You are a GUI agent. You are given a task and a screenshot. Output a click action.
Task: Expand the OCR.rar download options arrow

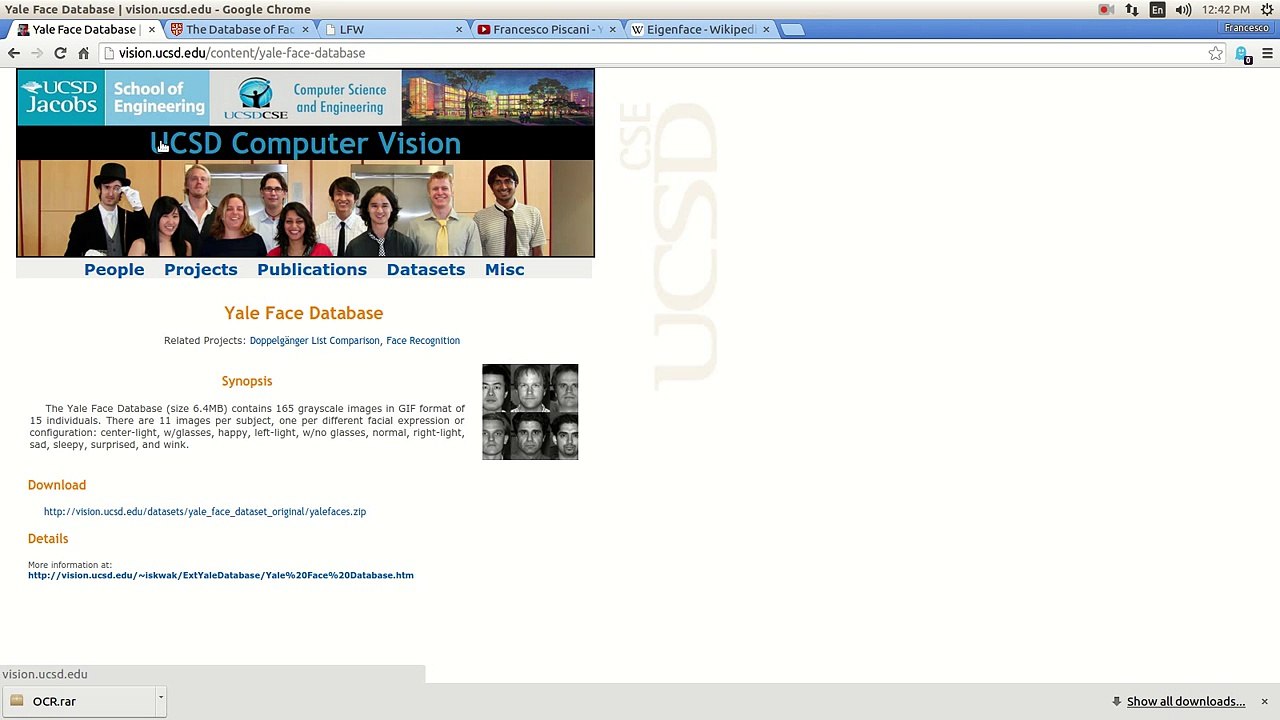click(160, 697)
